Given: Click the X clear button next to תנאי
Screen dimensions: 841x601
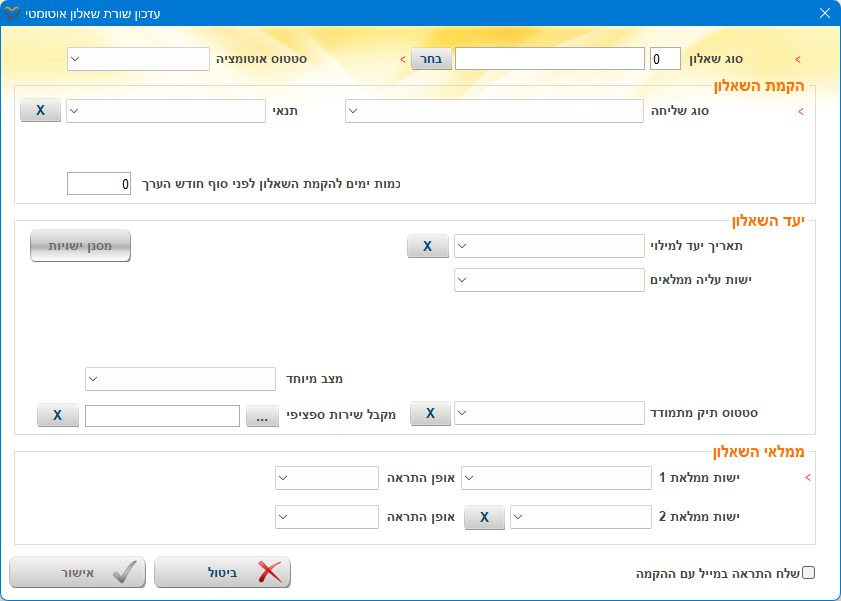Looking at the screenshot, I should (40, 110).
